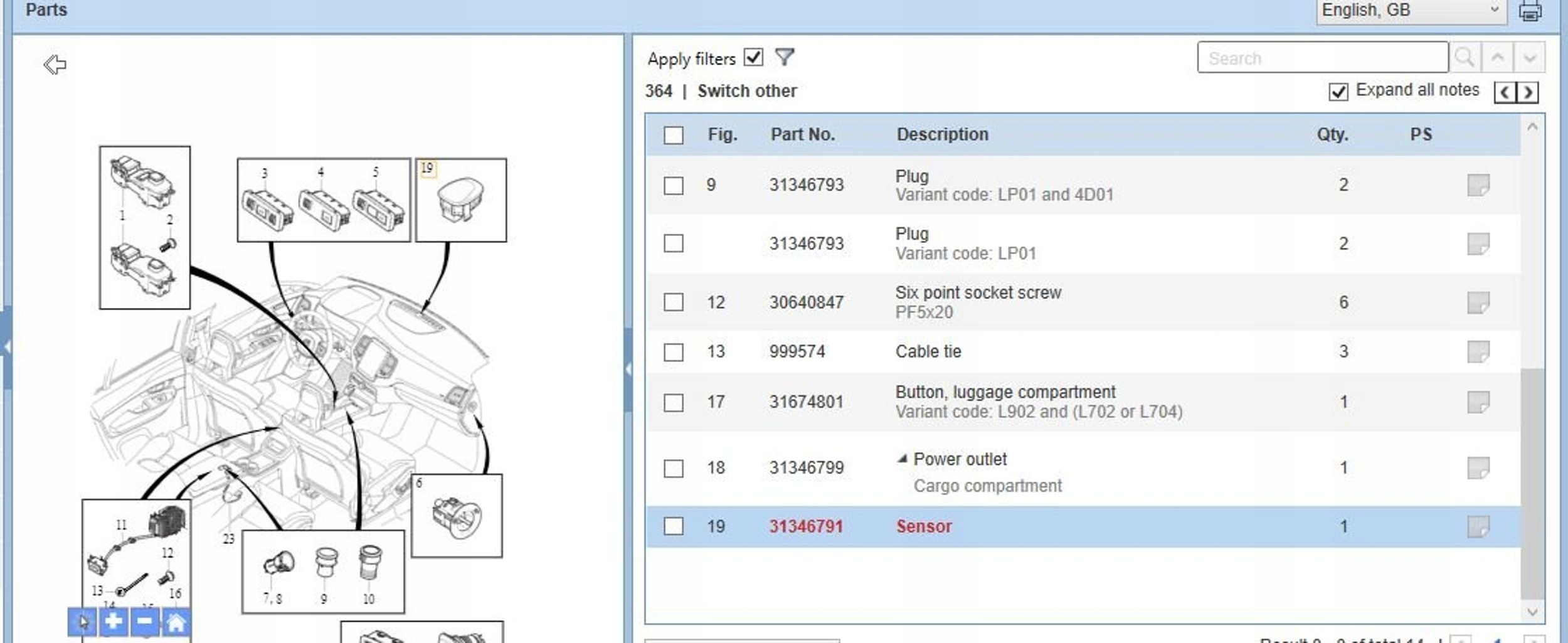Select part number 31674801
The width and height of the screenshot is (1568, 643).
click(806, 402)
